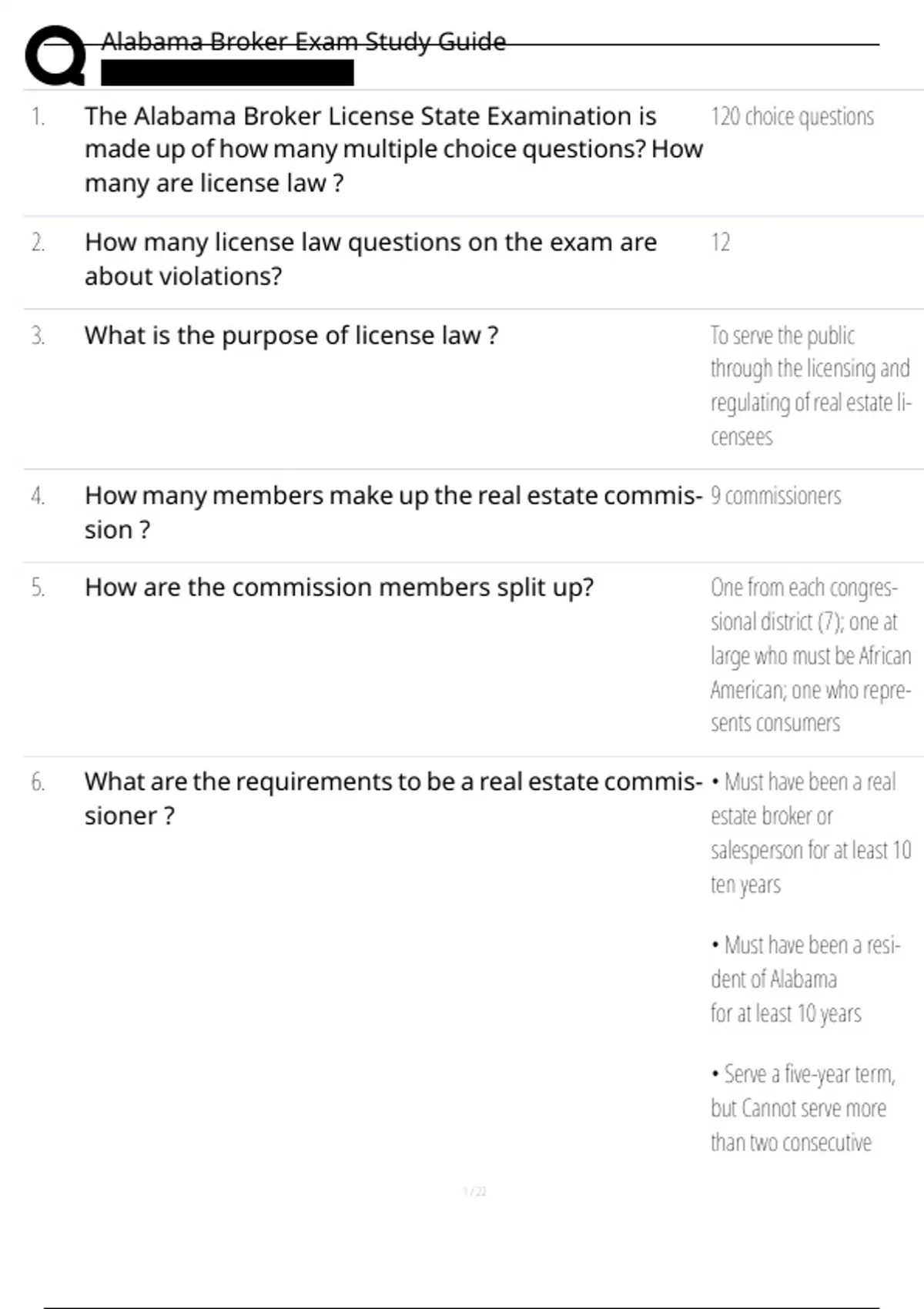Open the Alabama Broker Exam Study Guide title
Viewport: 924px width, 1309px height.
coord(303,41)
